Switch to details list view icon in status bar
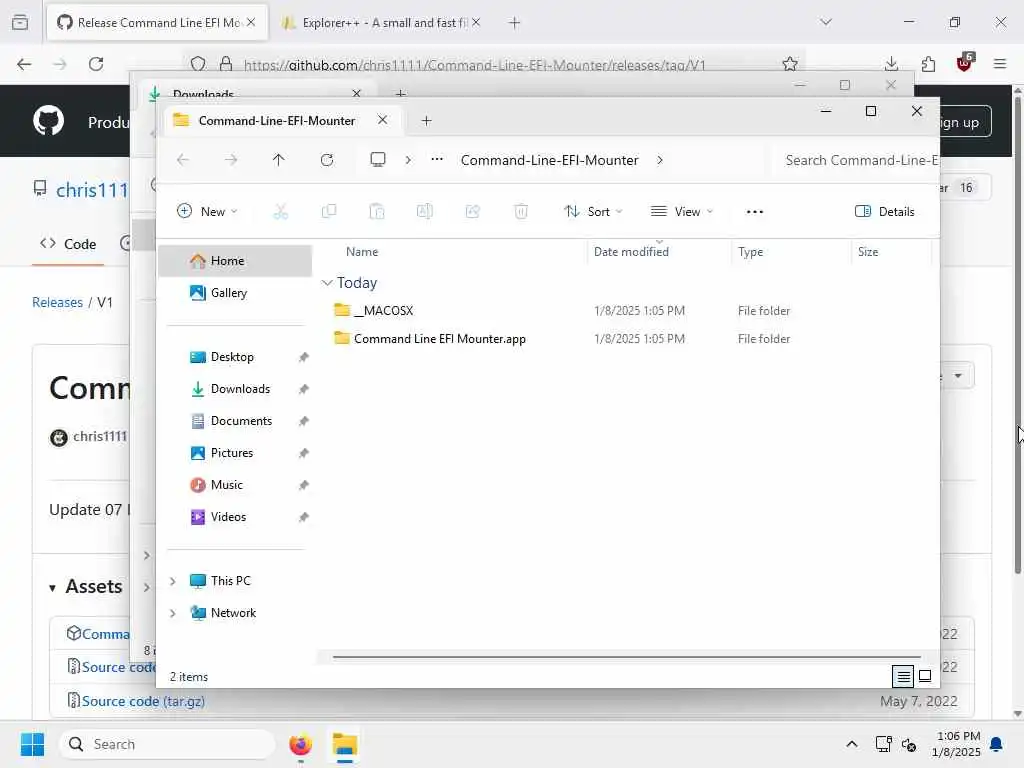This screenshot has height=768, width=1024. coord(903,677)
